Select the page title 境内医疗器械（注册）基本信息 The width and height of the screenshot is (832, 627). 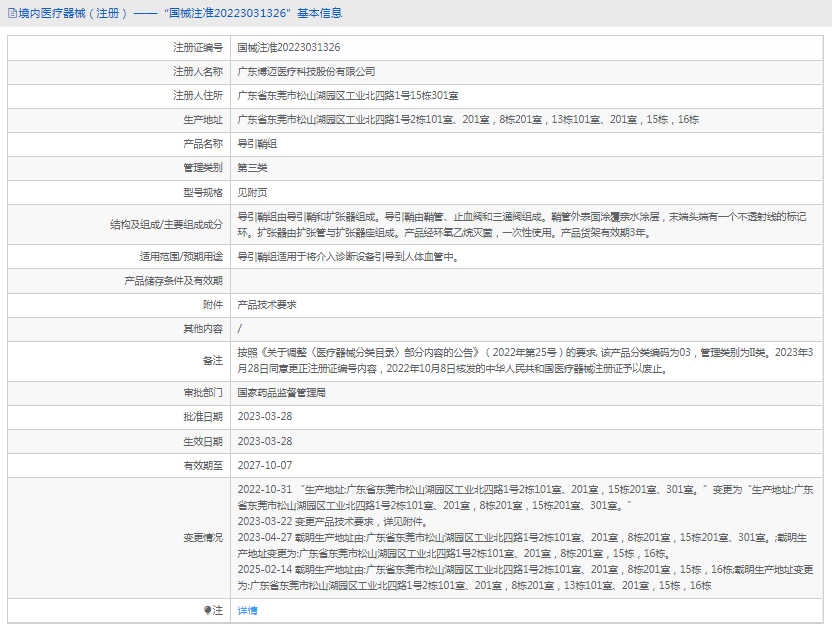[180, 13]
